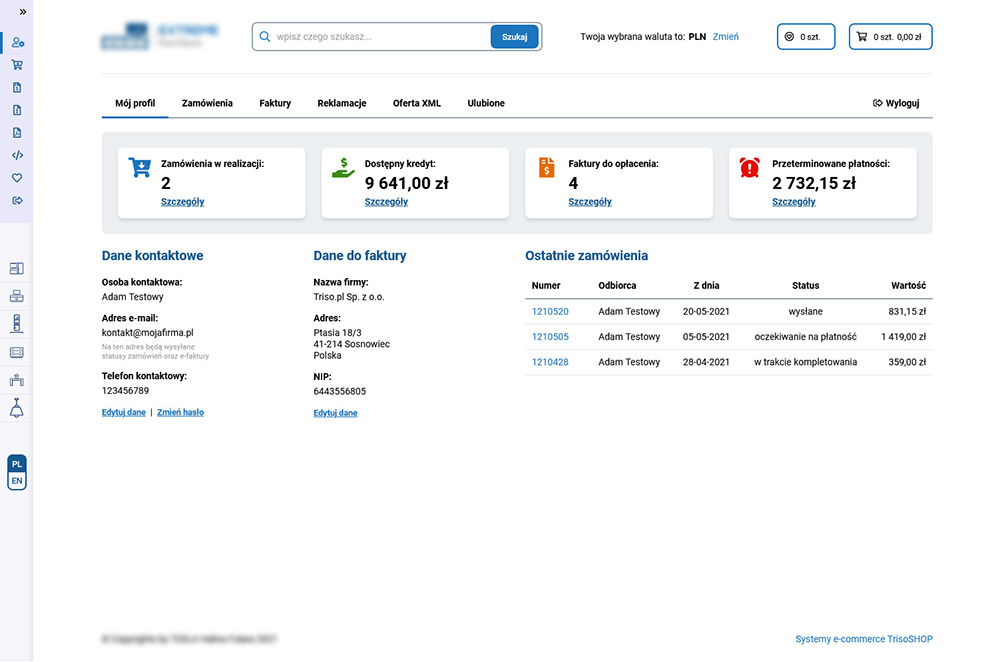
Task: Open favorites heart icon in sidebar
Action: [17, 177]
